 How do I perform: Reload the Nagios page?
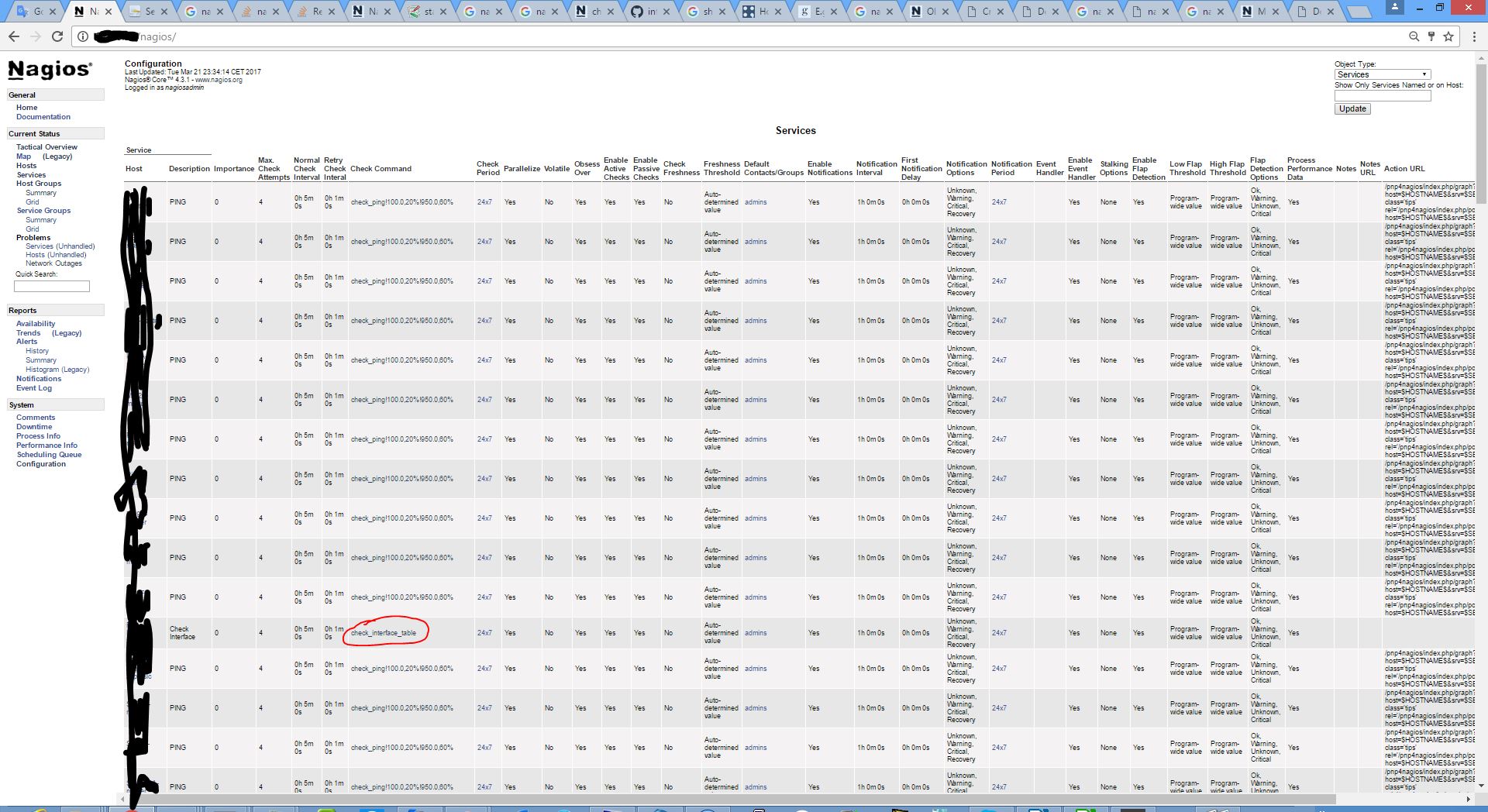click(x=57, y=36)
